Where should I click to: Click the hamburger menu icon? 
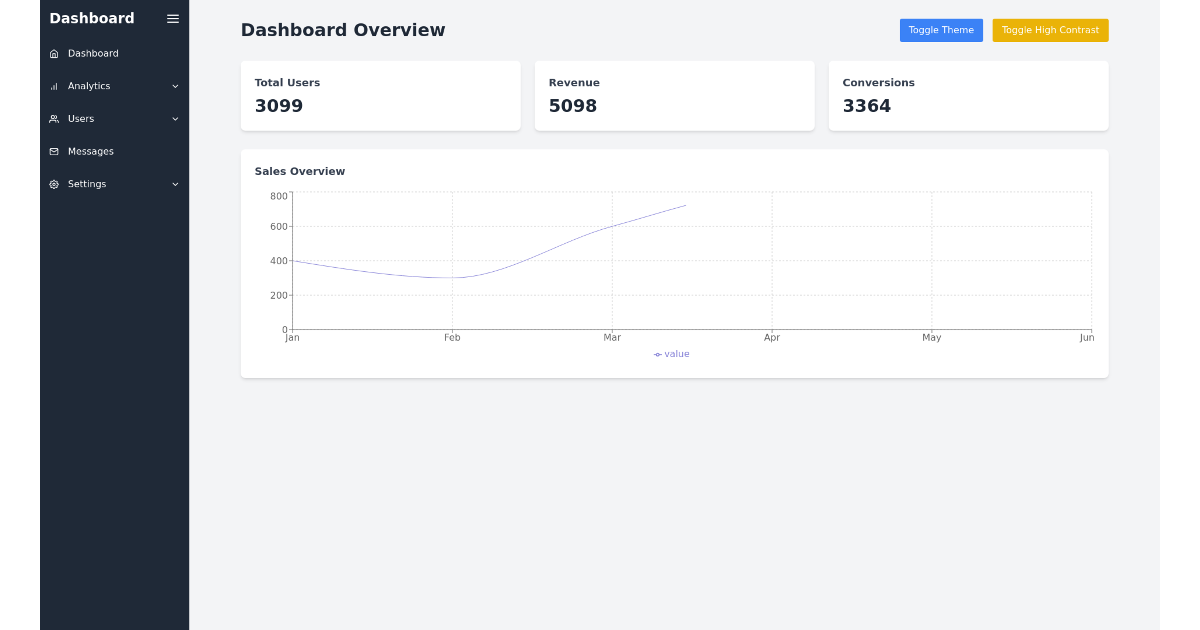point(172,18)
